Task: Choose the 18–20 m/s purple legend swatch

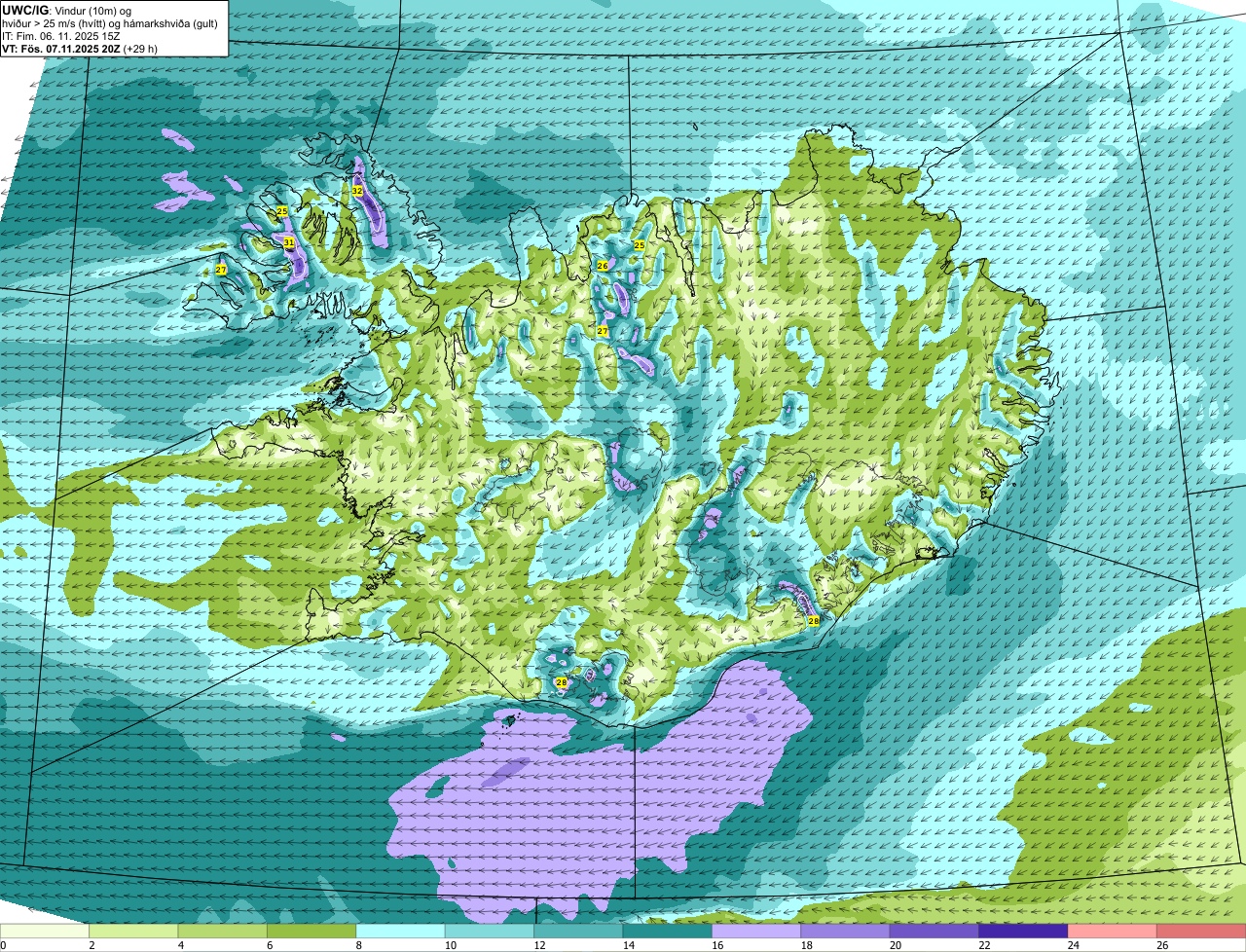Action: pos(845,932)
